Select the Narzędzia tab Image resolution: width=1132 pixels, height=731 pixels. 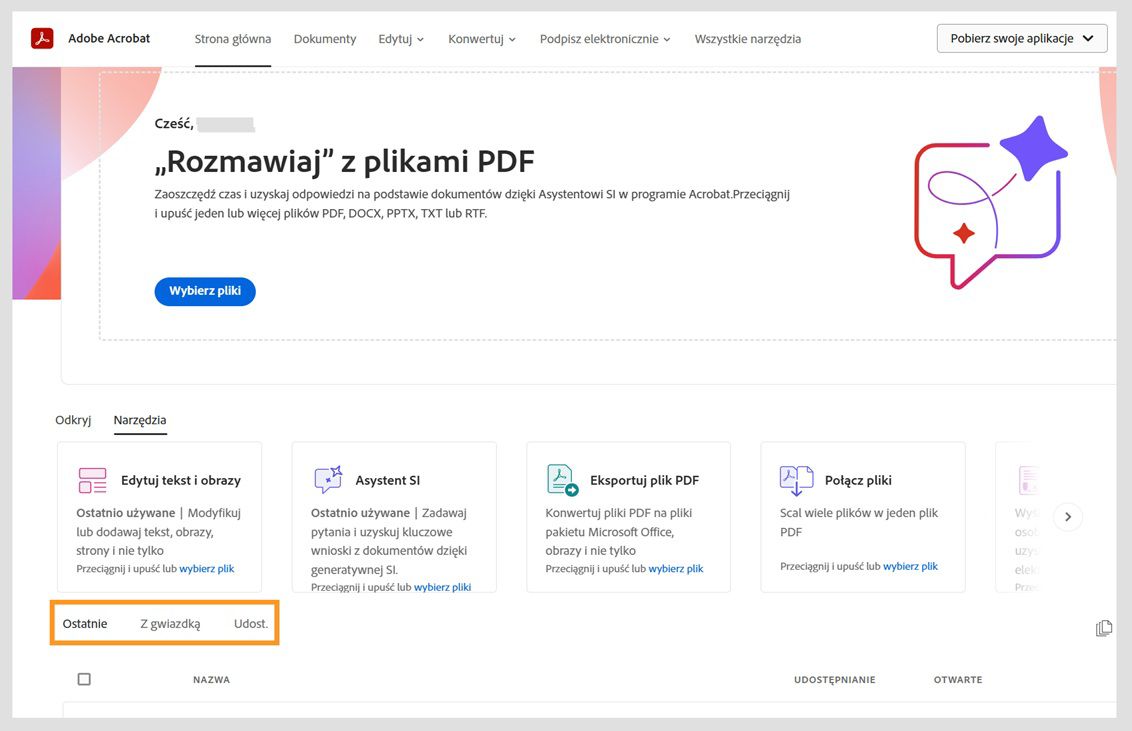coord(140,420)
